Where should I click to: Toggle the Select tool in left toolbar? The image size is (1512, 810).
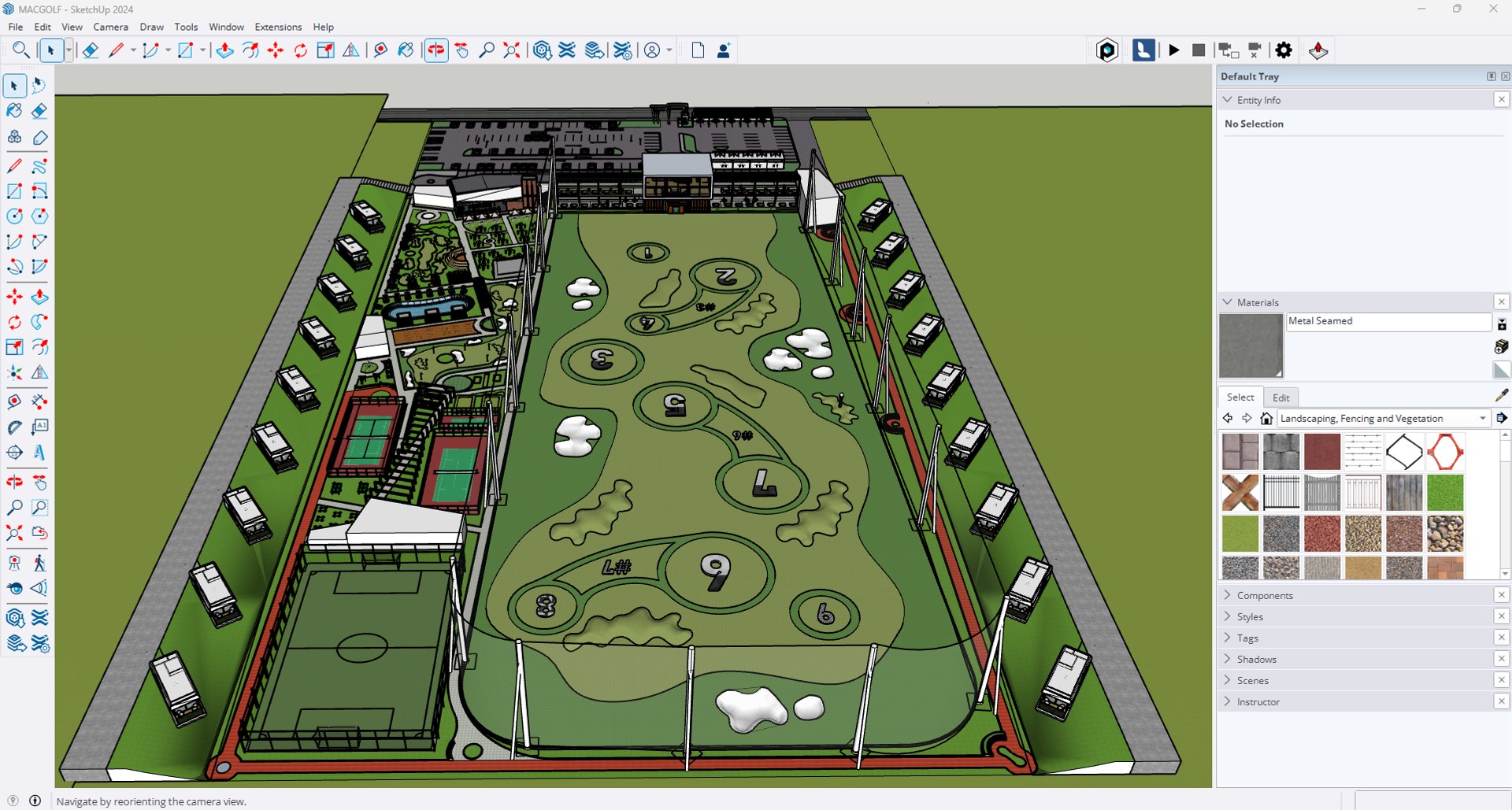[14, 85]
